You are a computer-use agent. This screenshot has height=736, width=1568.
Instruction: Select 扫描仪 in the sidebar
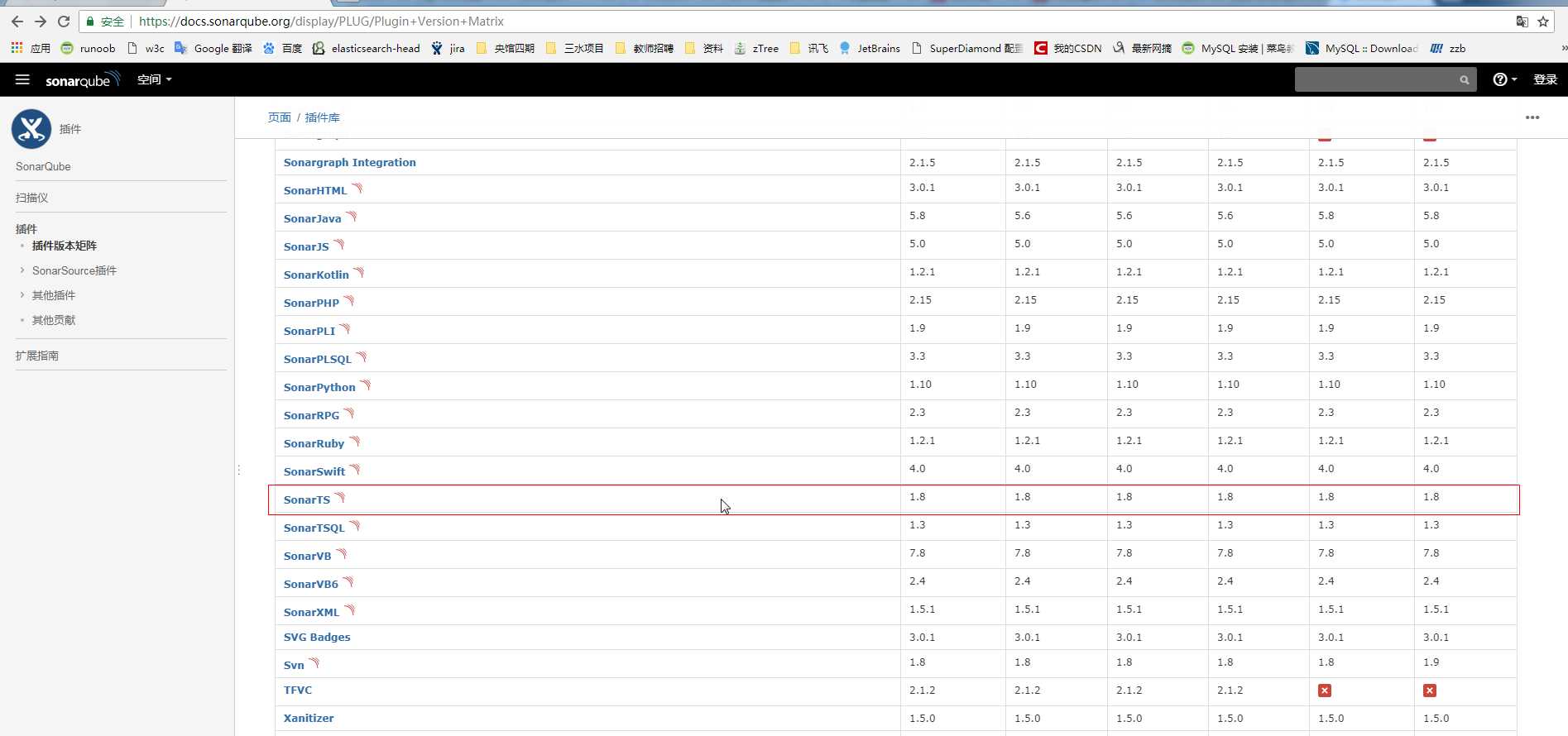click(31, 198)
